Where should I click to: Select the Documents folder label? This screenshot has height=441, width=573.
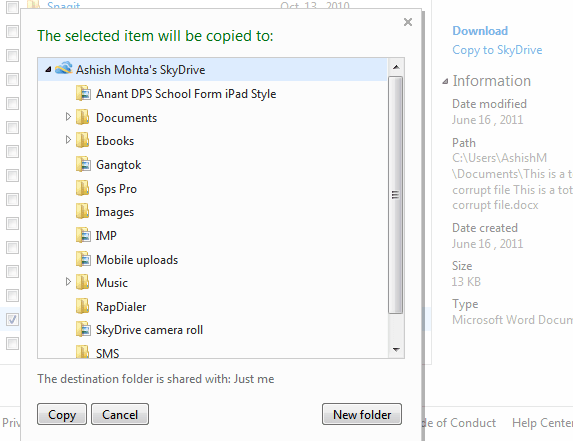tap(126, 118)
